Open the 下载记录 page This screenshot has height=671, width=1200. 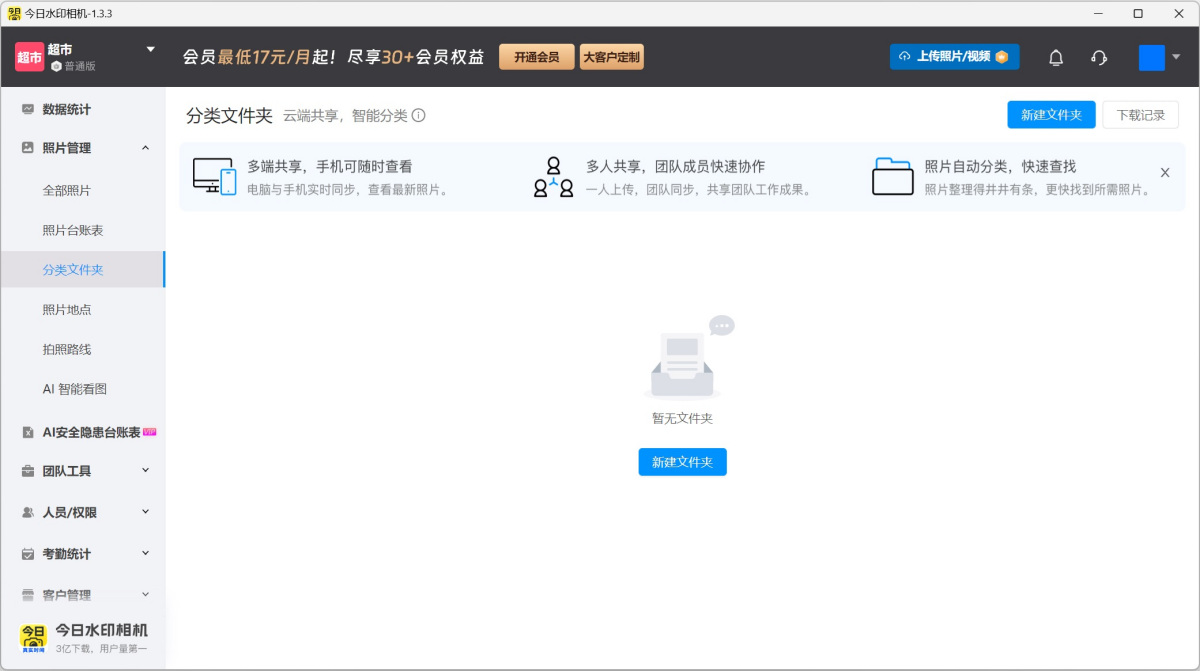1140,115
